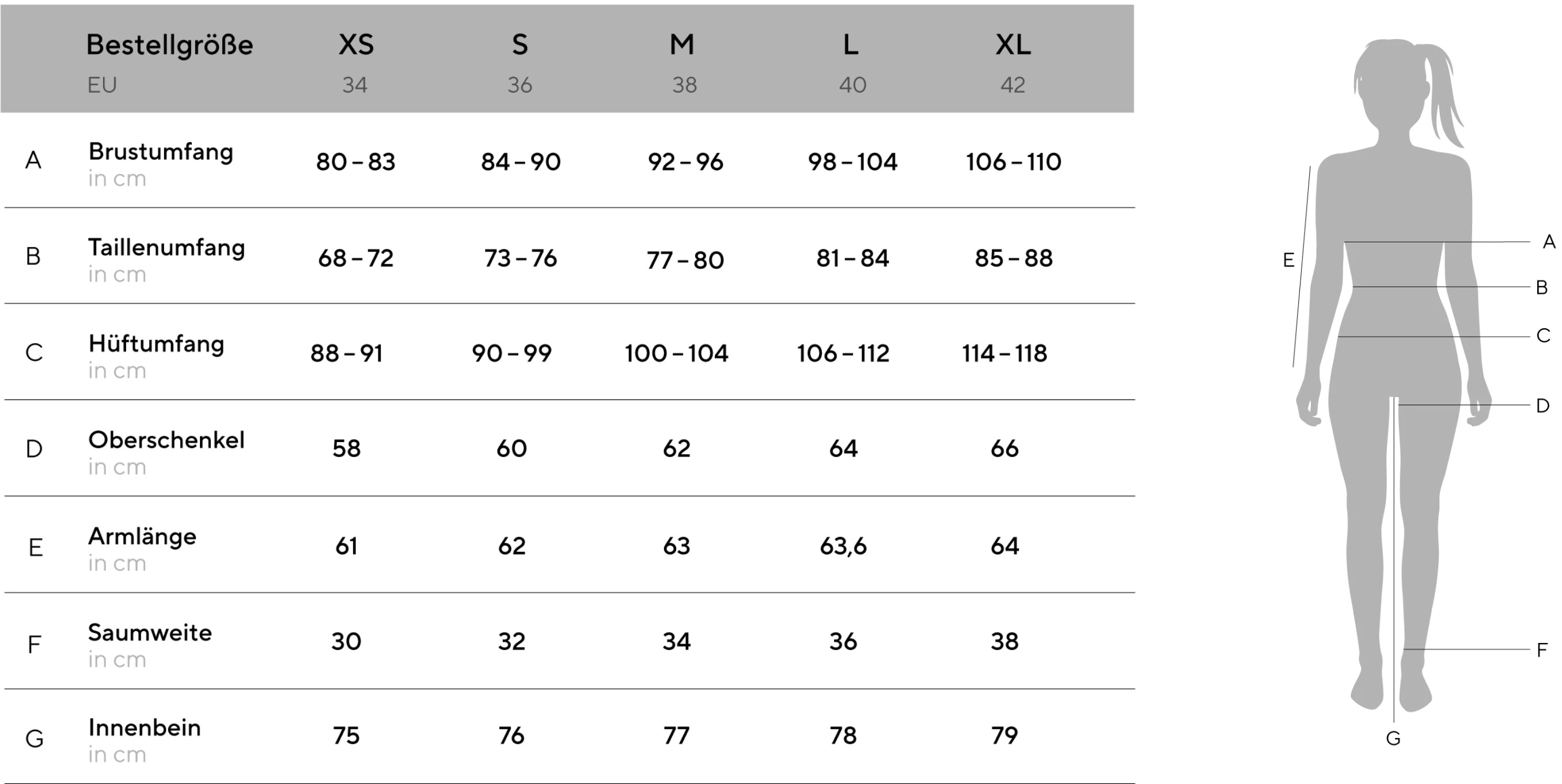
Task: Select the Innenbein row label
Action: 145,728
